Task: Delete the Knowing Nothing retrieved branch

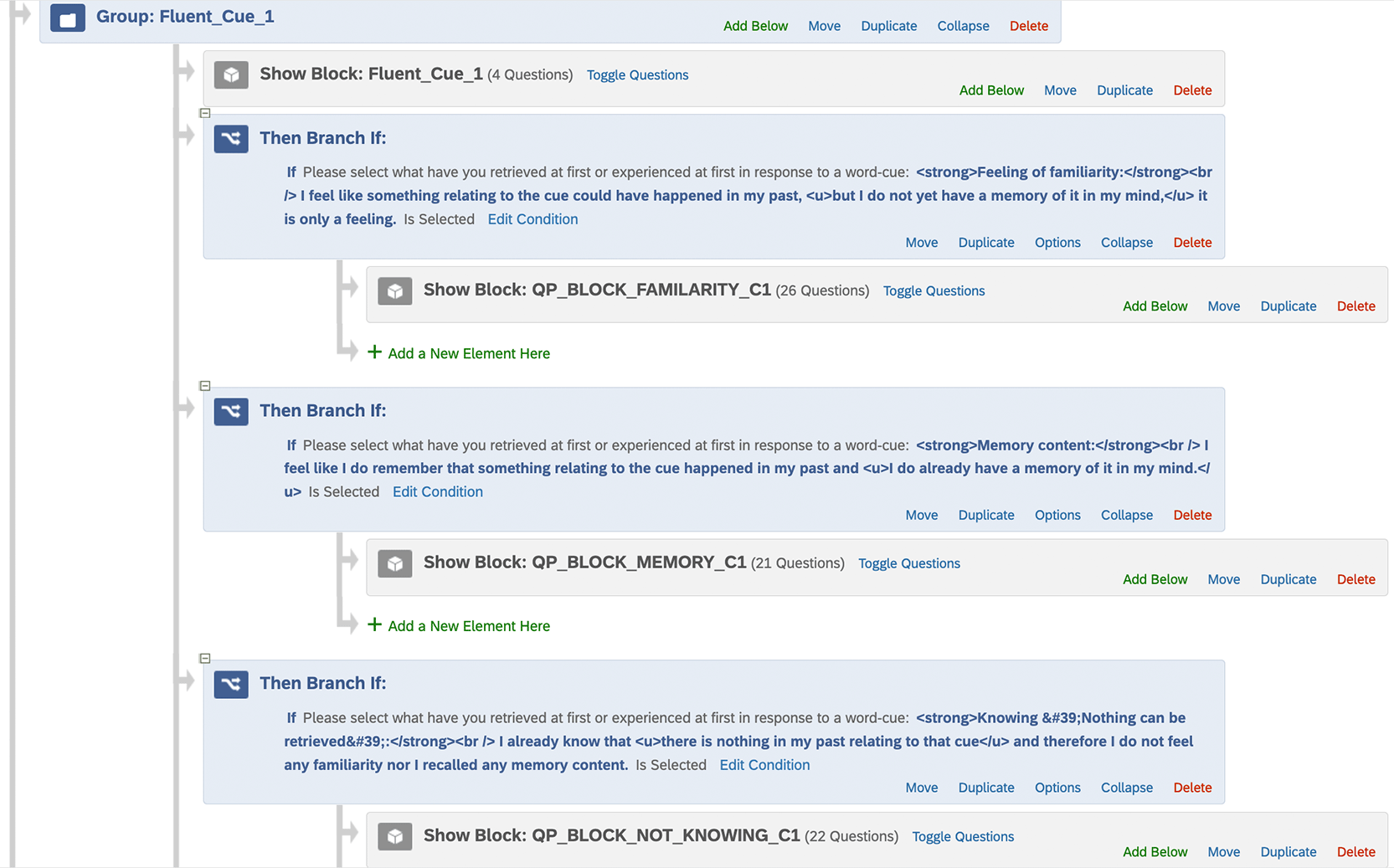Action: 1192,788
